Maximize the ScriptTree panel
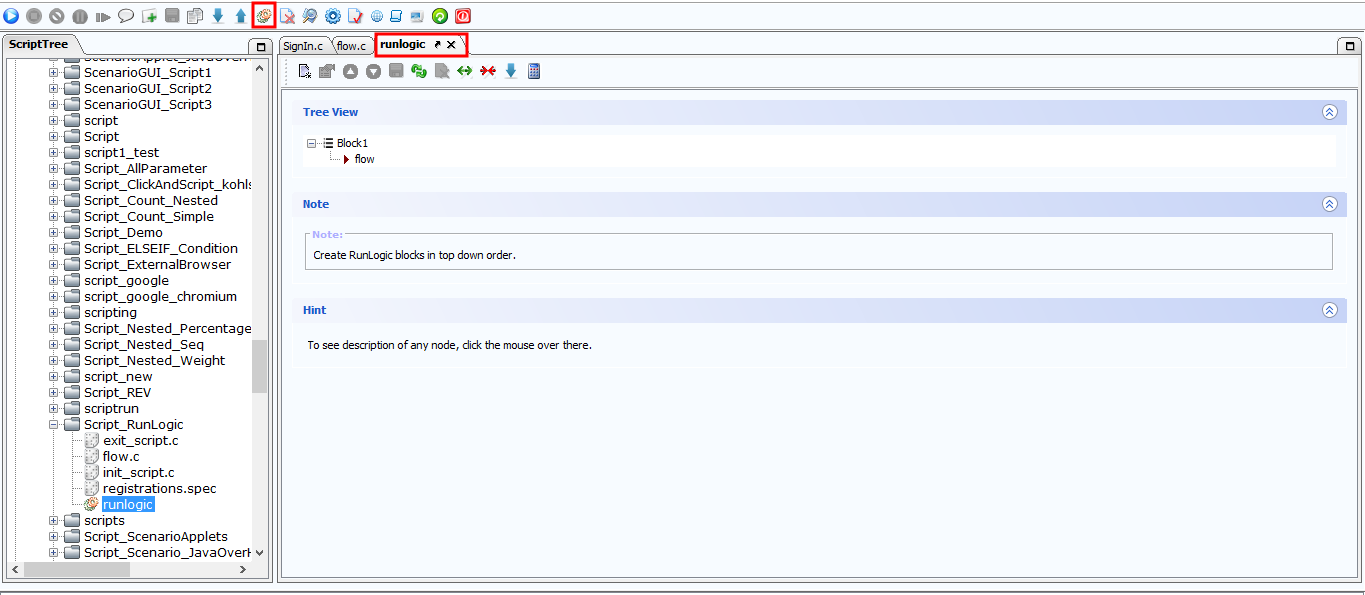 point(260,46)
